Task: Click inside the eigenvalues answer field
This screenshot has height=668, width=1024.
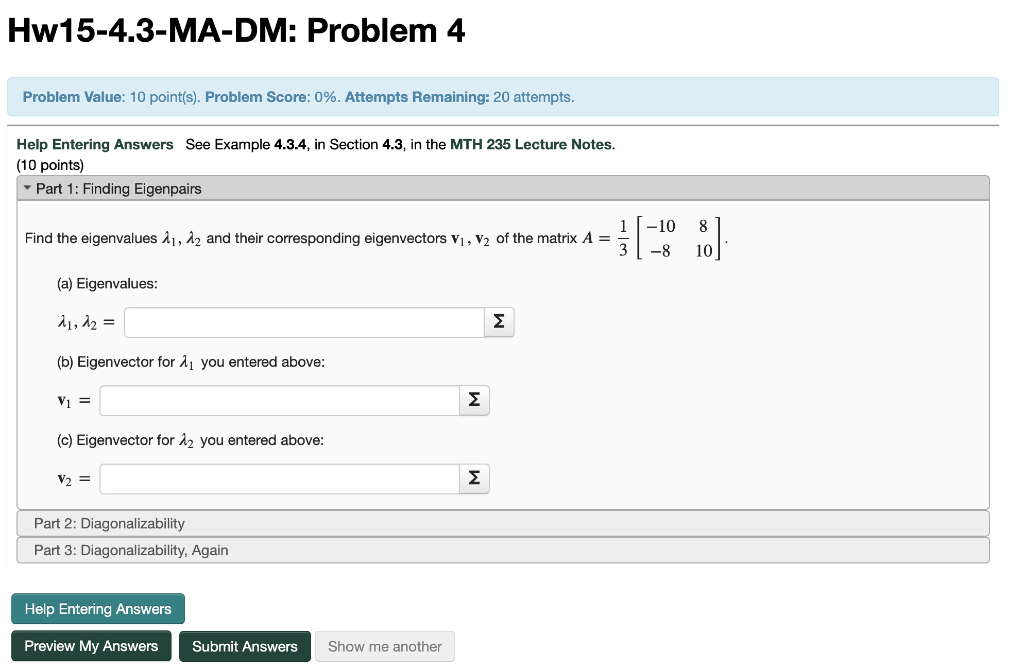Action: tap(300, 322)
